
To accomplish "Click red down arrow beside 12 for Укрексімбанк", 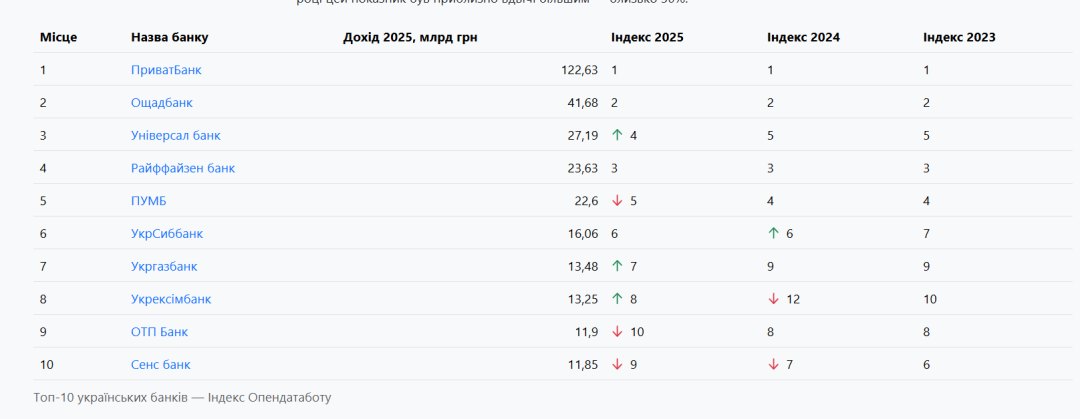I will 773,299.
